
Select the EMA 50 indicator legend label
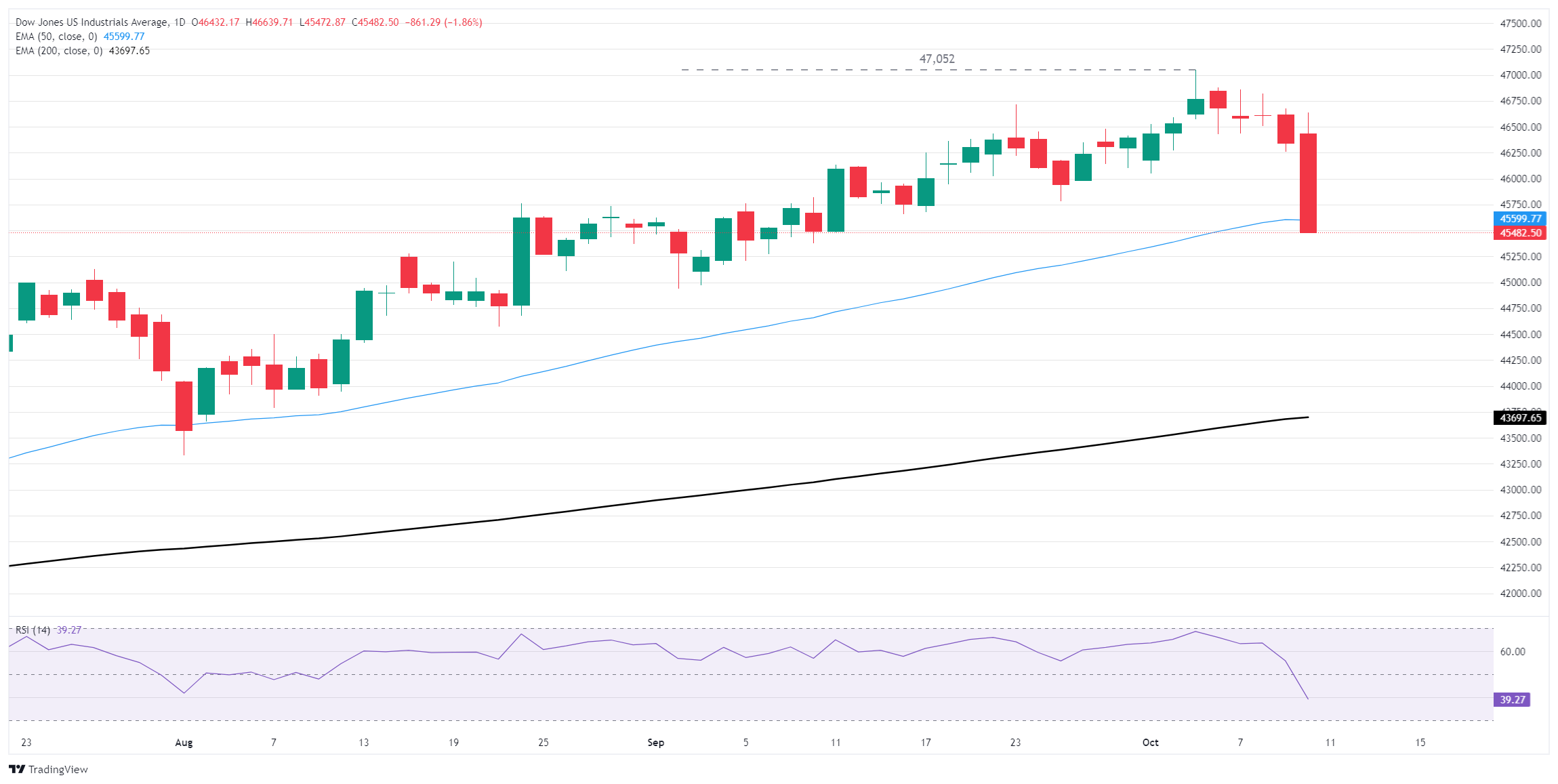click(x=56, y=37)
